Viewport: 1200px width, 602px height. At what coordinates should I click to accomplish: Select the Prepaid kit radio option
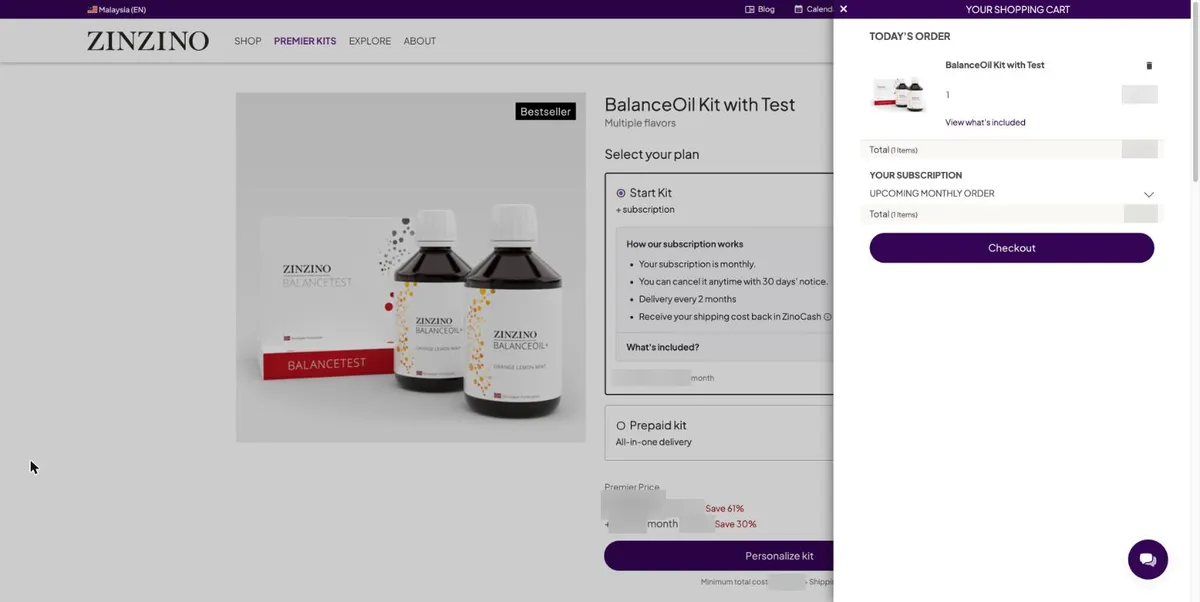click(x=621, y=425)
